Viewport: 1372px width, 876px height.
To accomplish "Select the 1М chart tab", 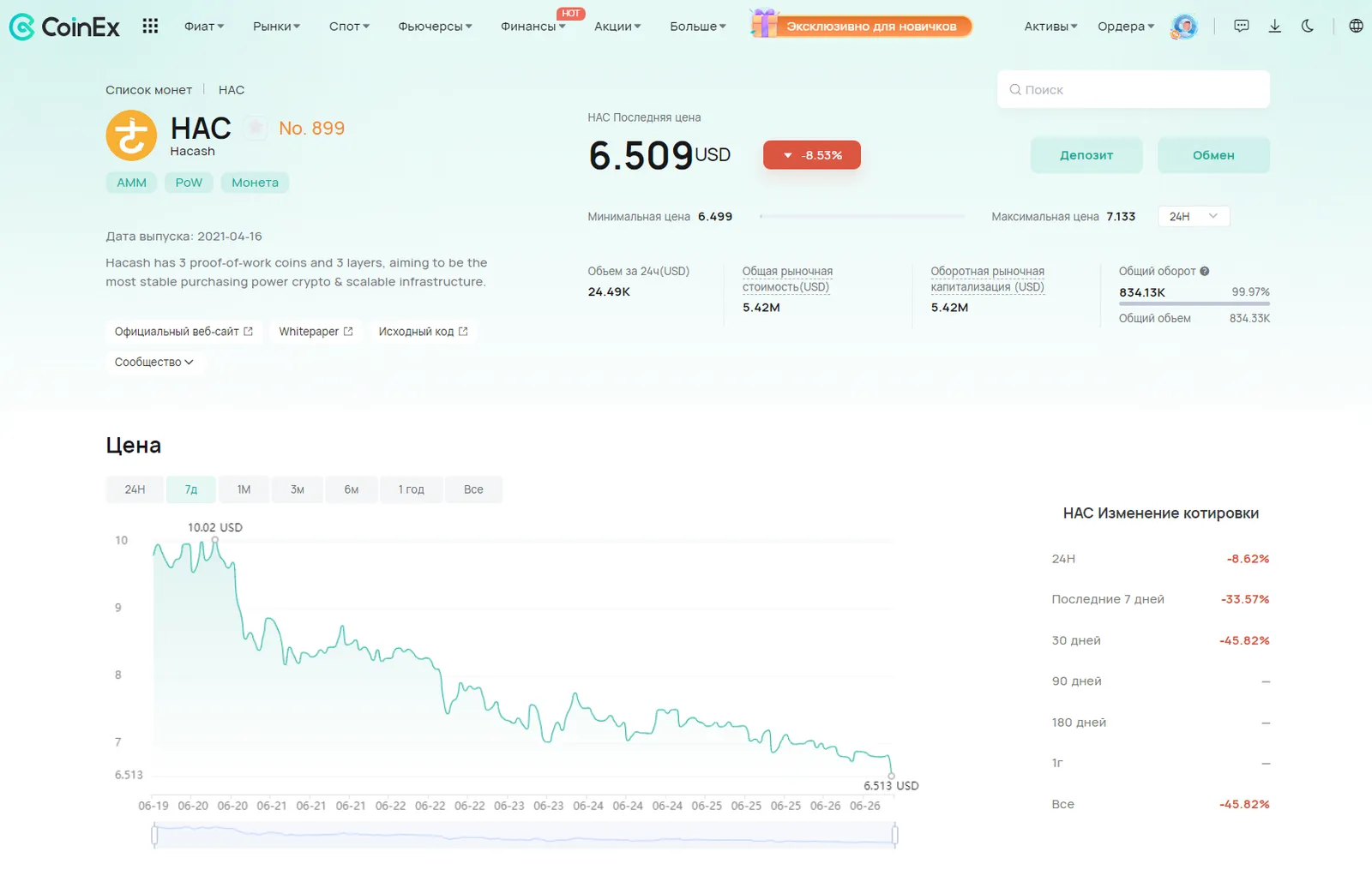I will pyautogui.click(x=244, y=489).
